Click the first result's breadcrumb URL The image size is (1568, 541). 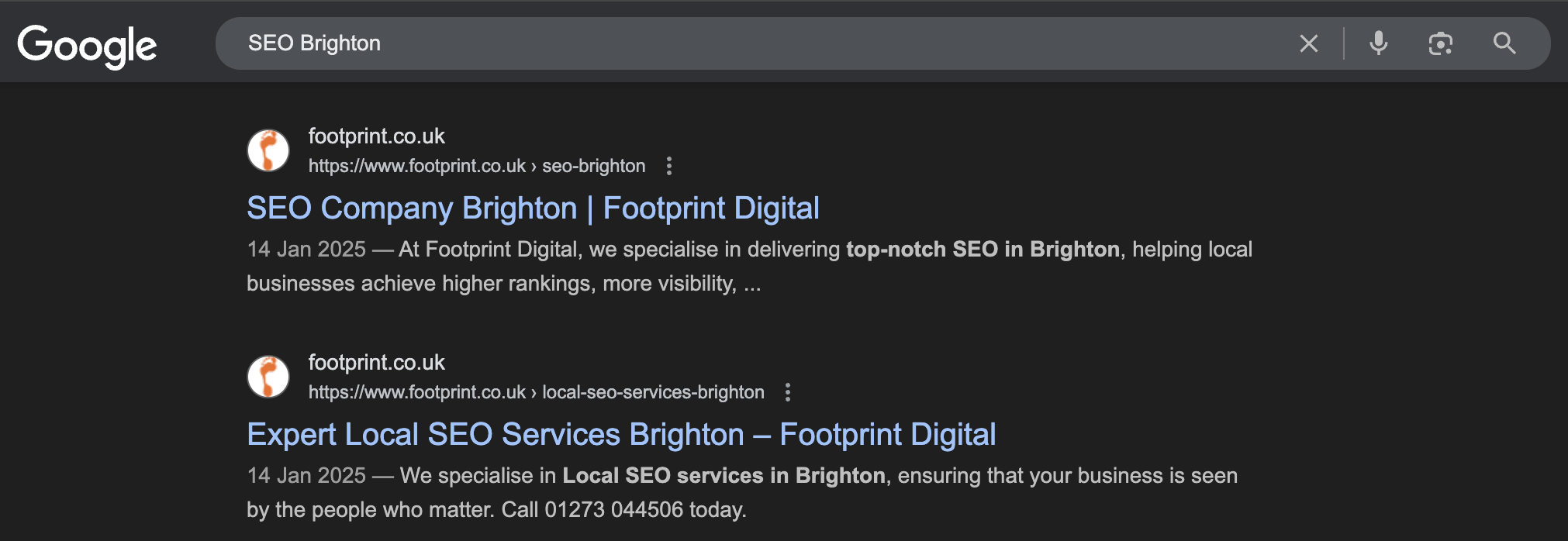click(475, 165)
